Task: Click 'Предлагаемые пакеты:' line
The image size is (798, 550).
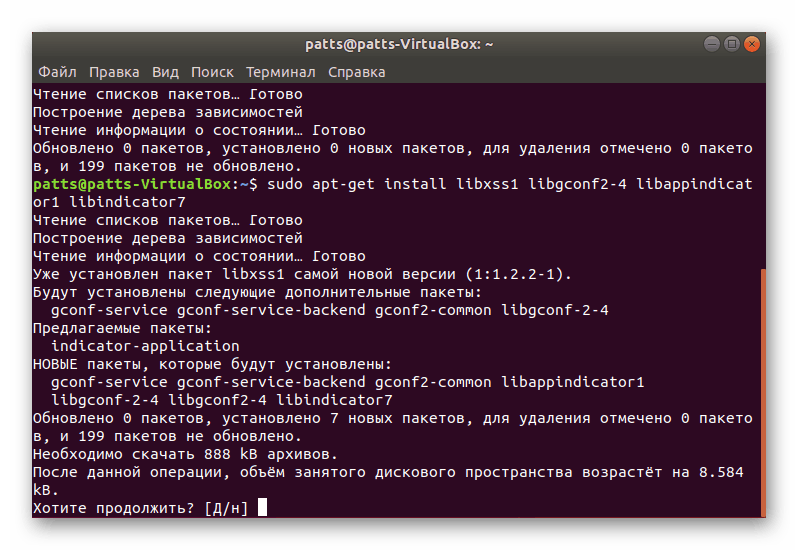Action: pos(122,328)
